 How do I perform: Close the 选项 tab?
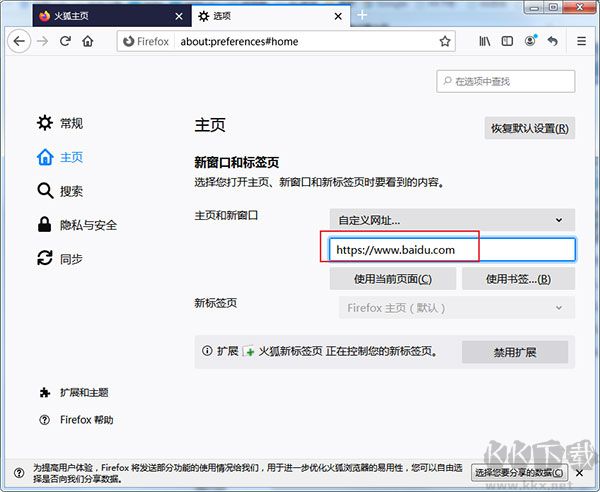pyautogui.click(x=338, y=16)
